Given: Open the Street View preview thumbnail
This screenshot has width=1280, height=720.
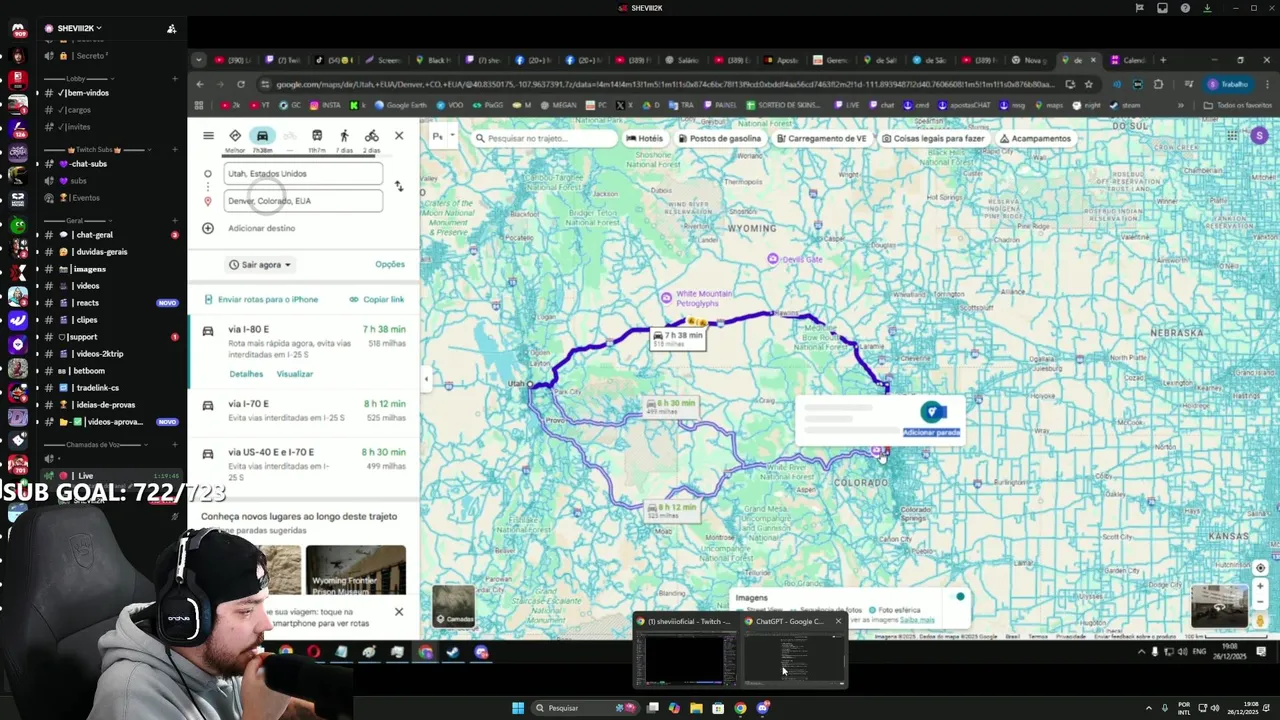Looking at the screenshot, I should pyautogui.click(x=1220, y=606).
